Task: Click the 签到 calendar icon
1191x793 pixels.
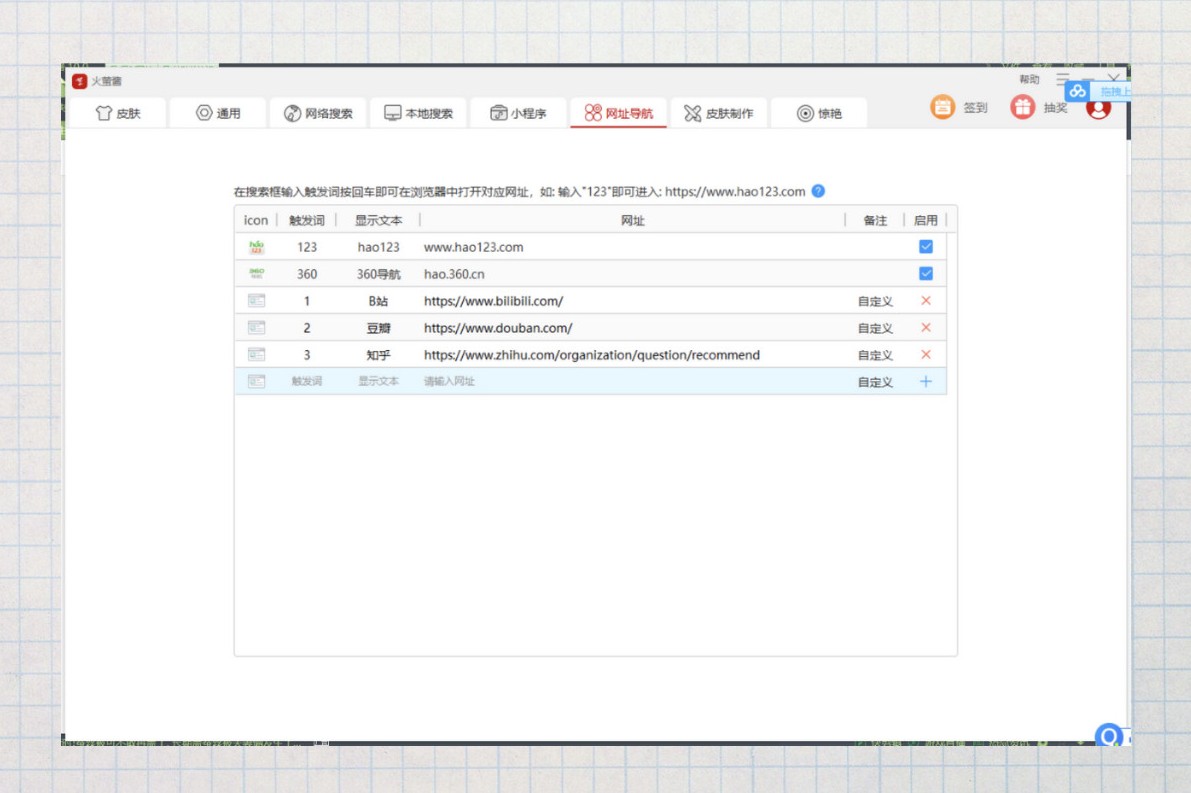Action: [942, 107]
